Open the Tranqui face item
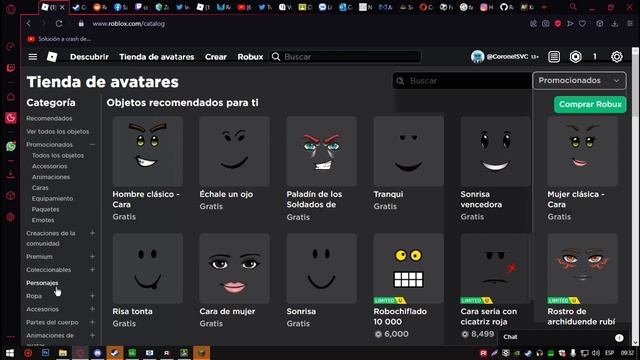The width and height of the screenshot is (640, 360). (x=408, y=163)
